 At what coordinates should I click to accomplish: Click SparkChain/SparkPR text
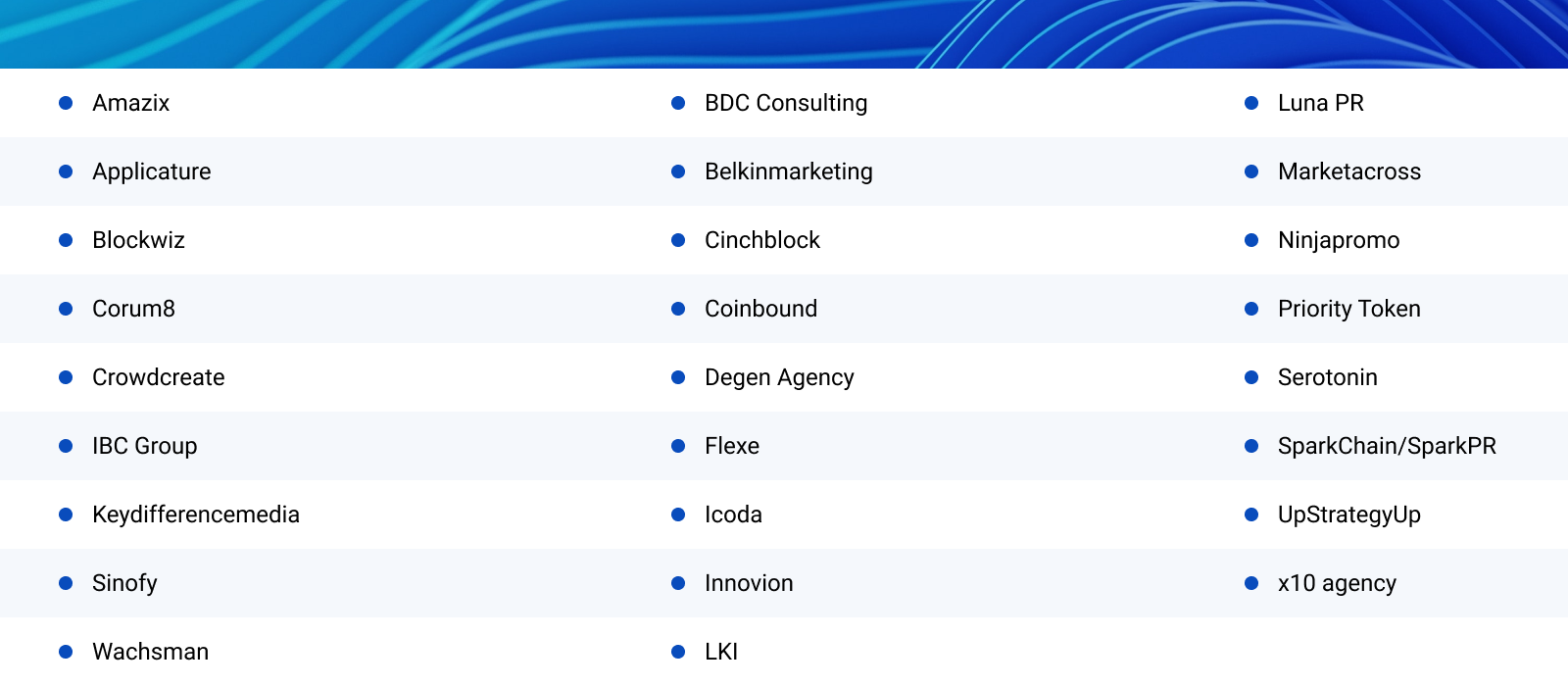click(x=1387, y=446)
